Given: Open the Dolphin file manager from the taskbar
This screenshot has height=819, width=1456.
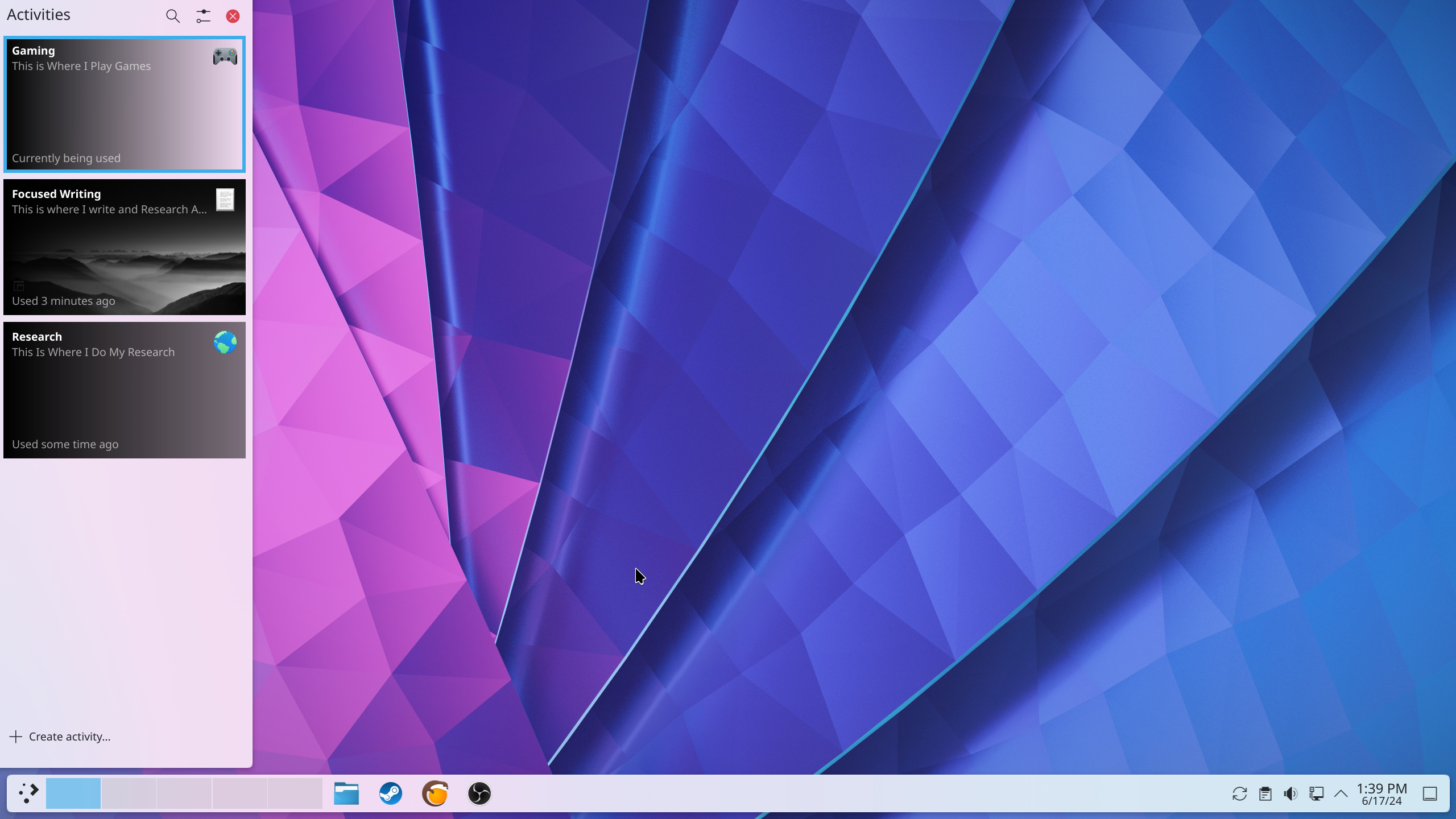Looking at the screenshot, I should (x=346, y=793).
